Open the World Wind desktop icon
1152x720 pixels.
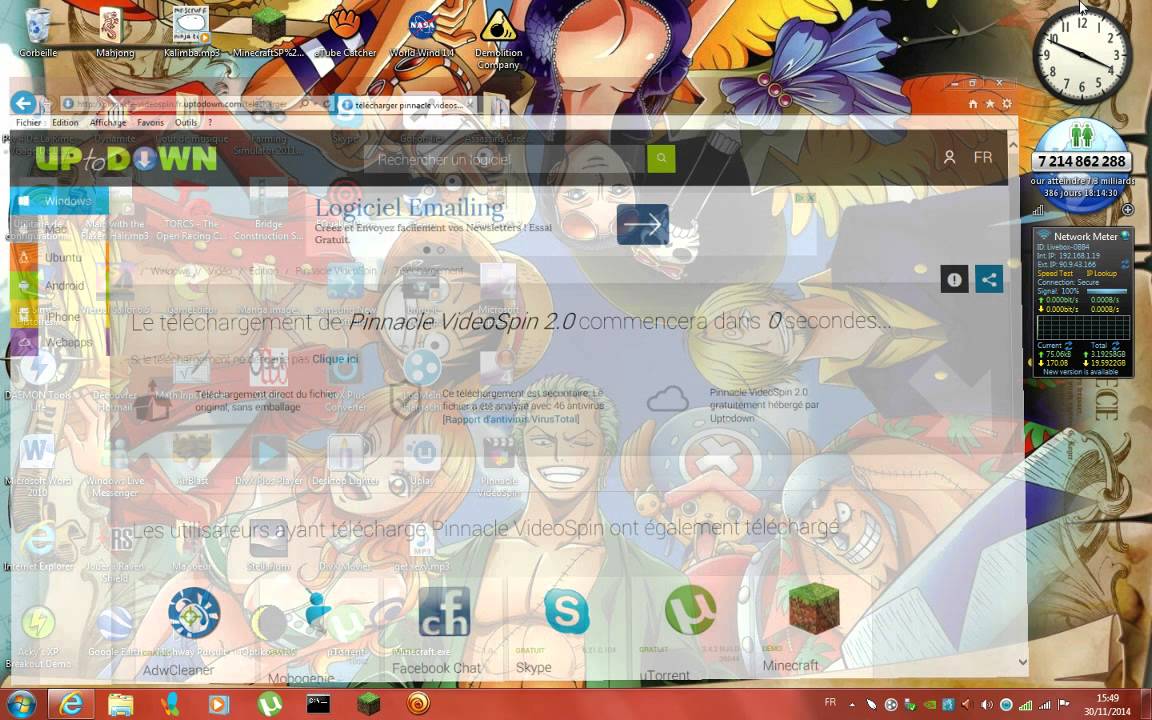click(422, 31)
